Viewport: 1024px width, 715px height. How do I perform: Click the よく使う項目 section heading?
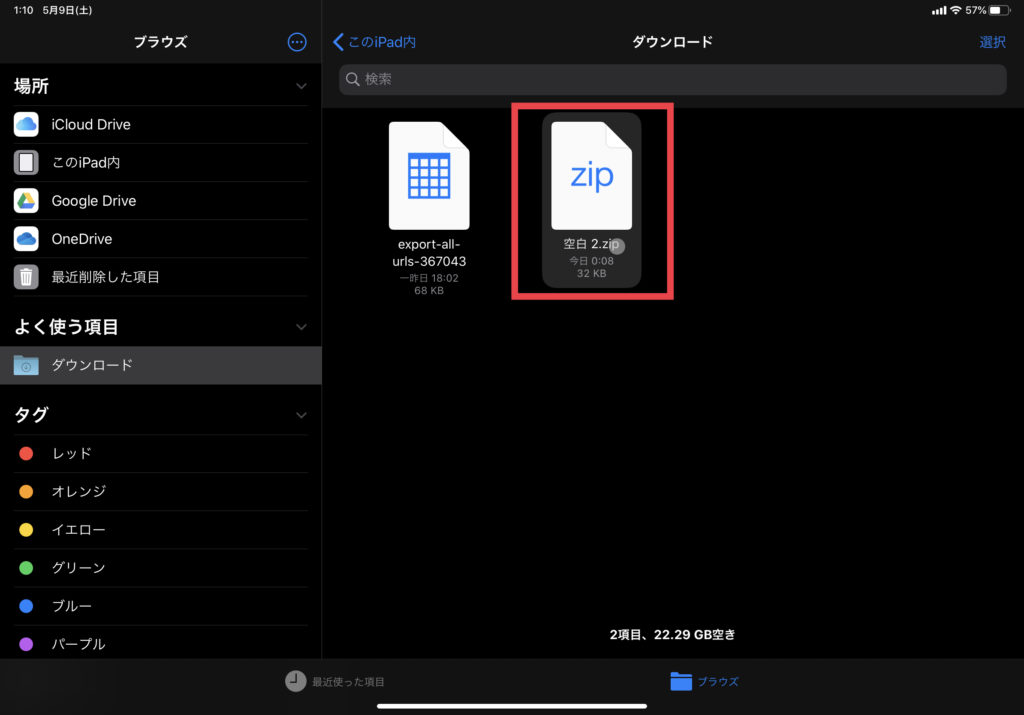tap(66, 326)
